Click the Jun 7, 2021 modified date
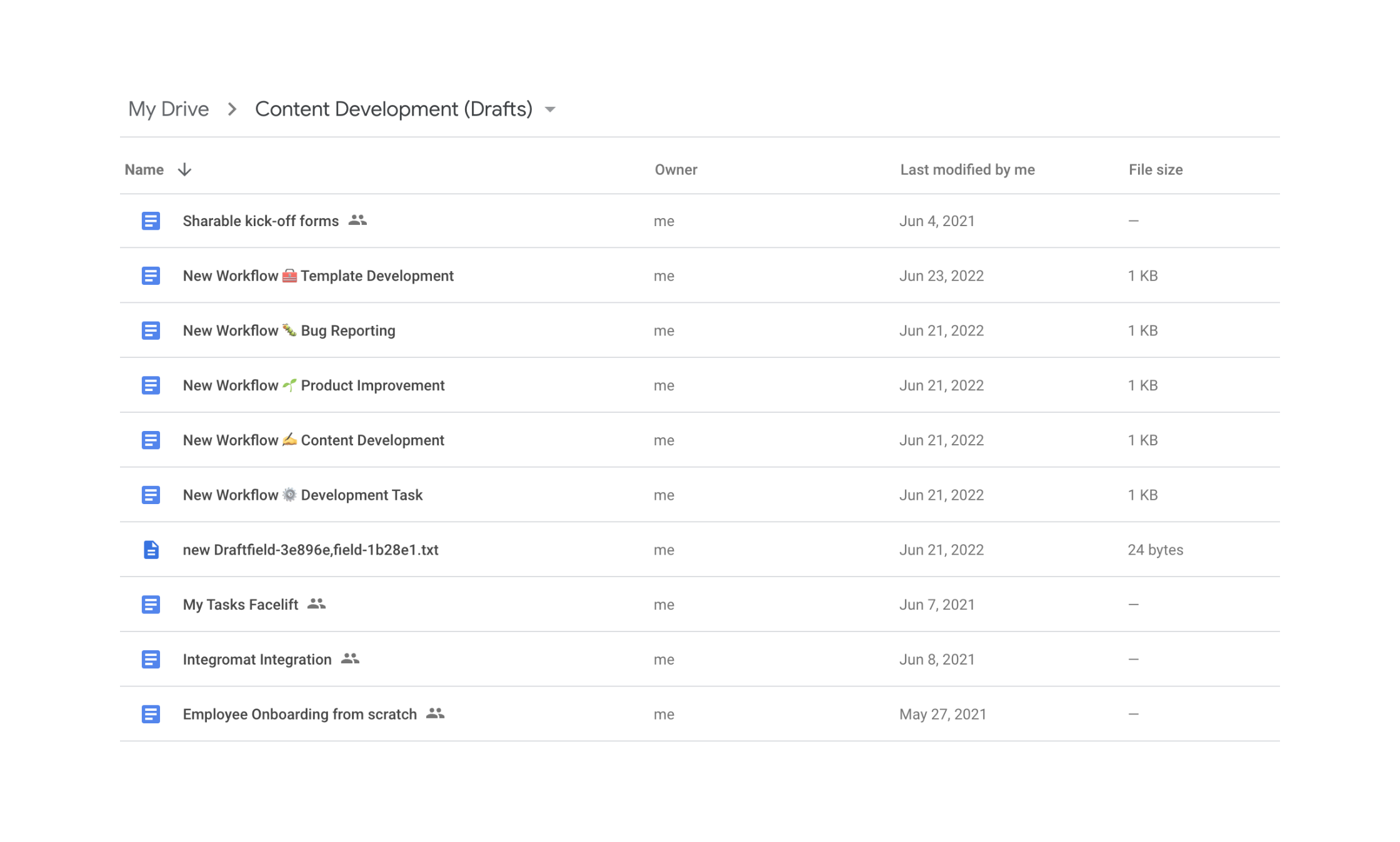 pos(937,605)
